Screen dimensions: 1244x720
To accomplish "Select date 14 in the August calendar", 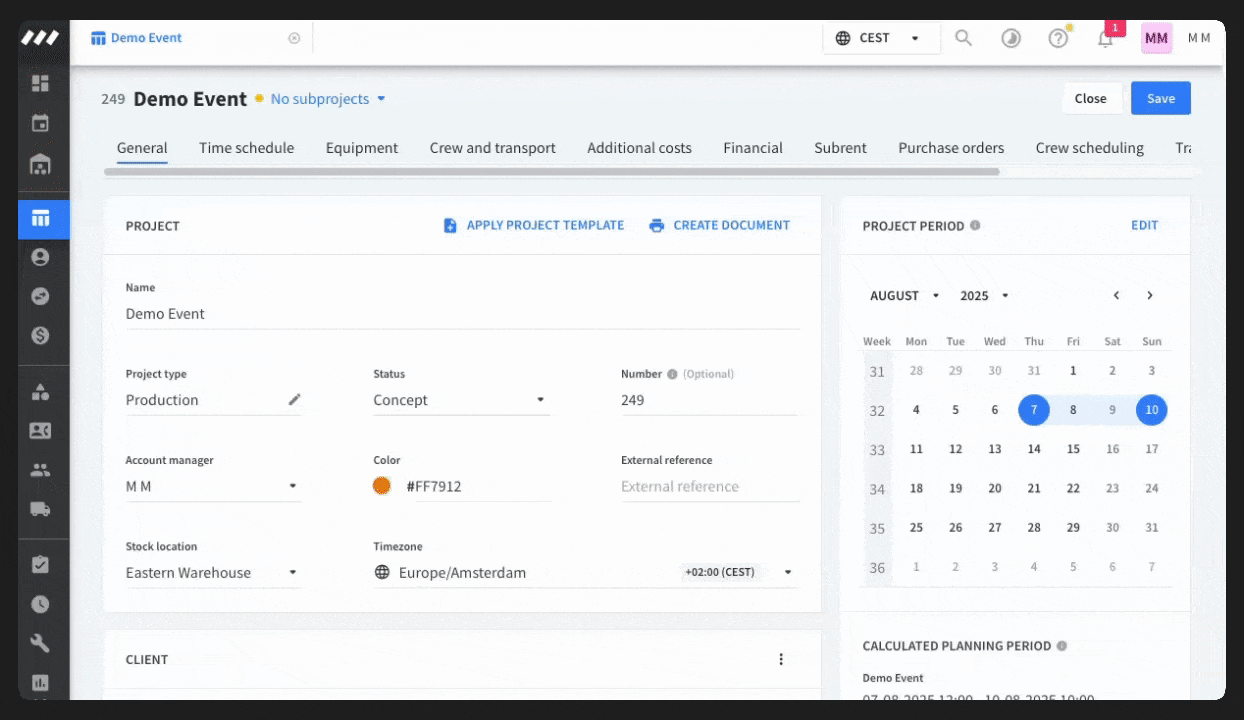I will pos(1034,449).
